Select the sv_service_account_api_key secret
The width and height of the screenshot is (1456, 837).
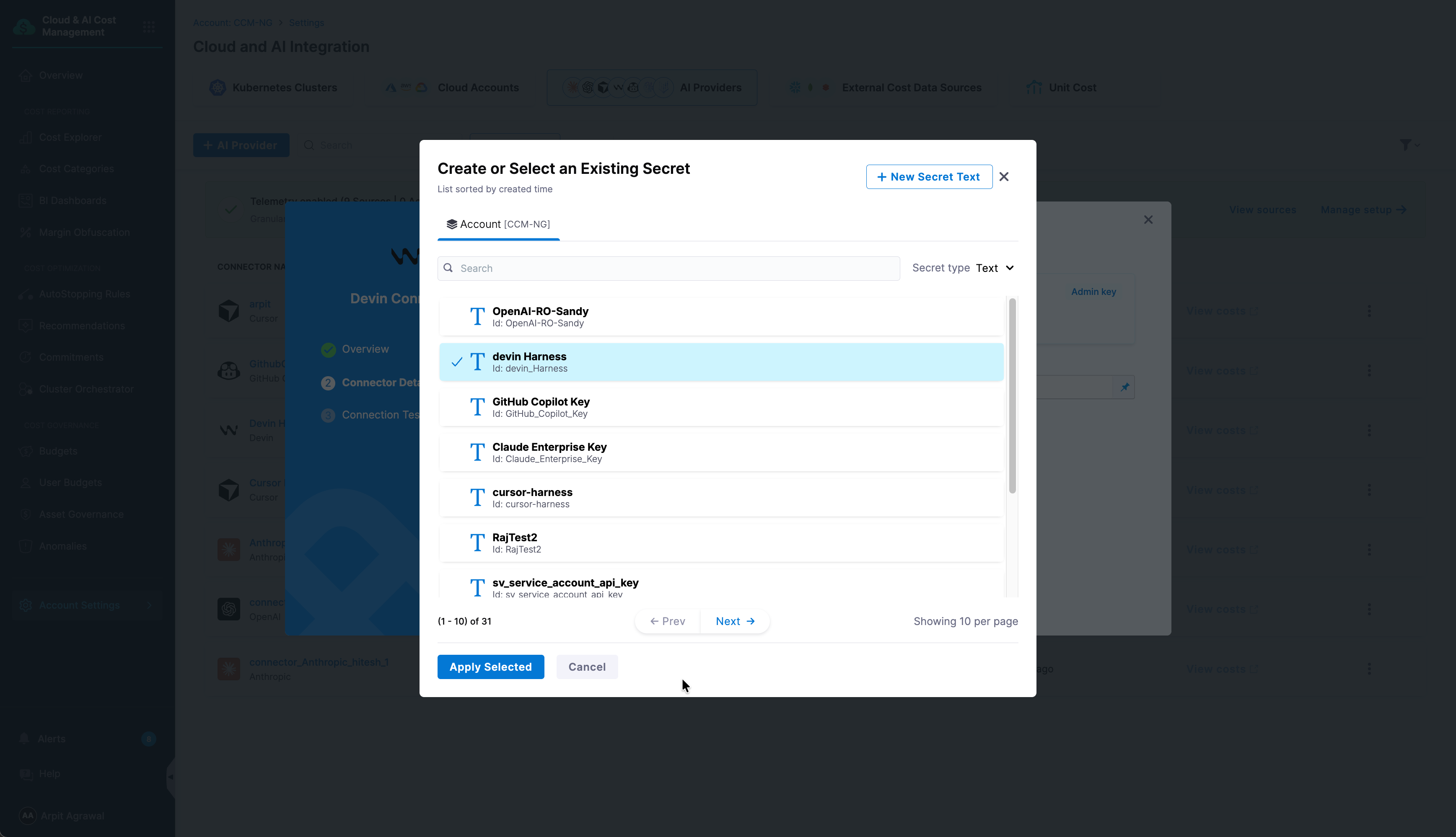721,584
